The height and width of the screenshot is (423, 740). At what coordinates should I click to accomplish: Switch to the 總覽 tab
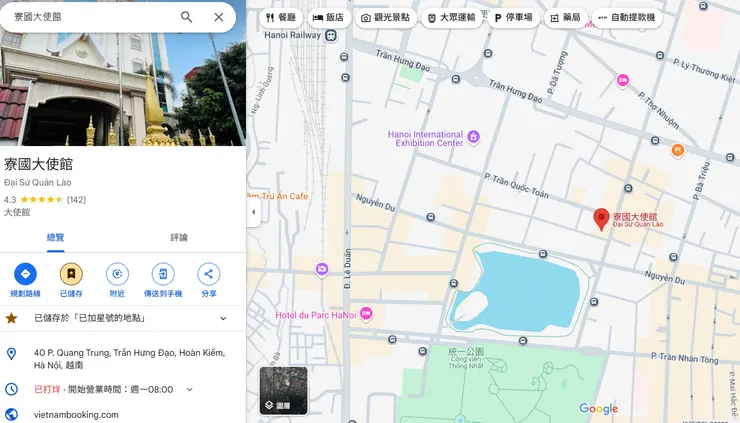click(x=55, y=237)
